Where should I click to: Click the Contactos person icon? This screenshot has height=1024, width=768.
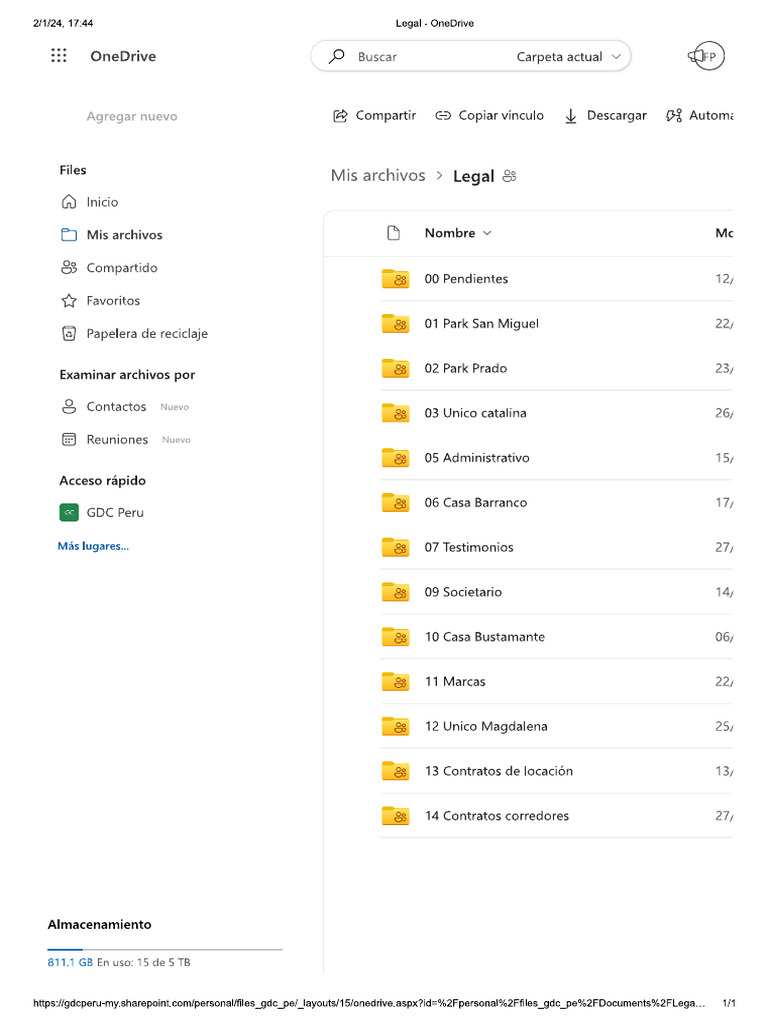(69, 406)
